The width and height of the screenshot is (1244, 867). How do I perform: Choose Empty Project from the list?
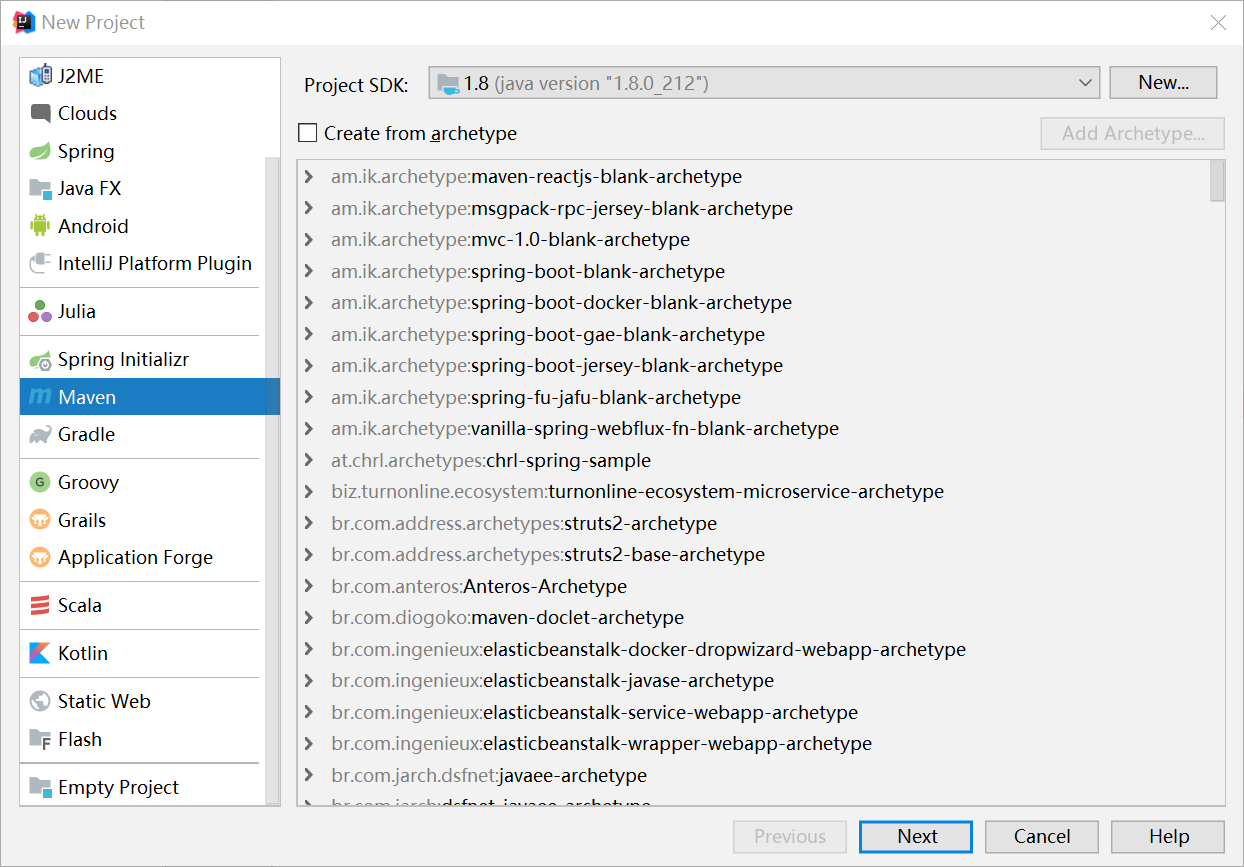(x=118, y=788)
